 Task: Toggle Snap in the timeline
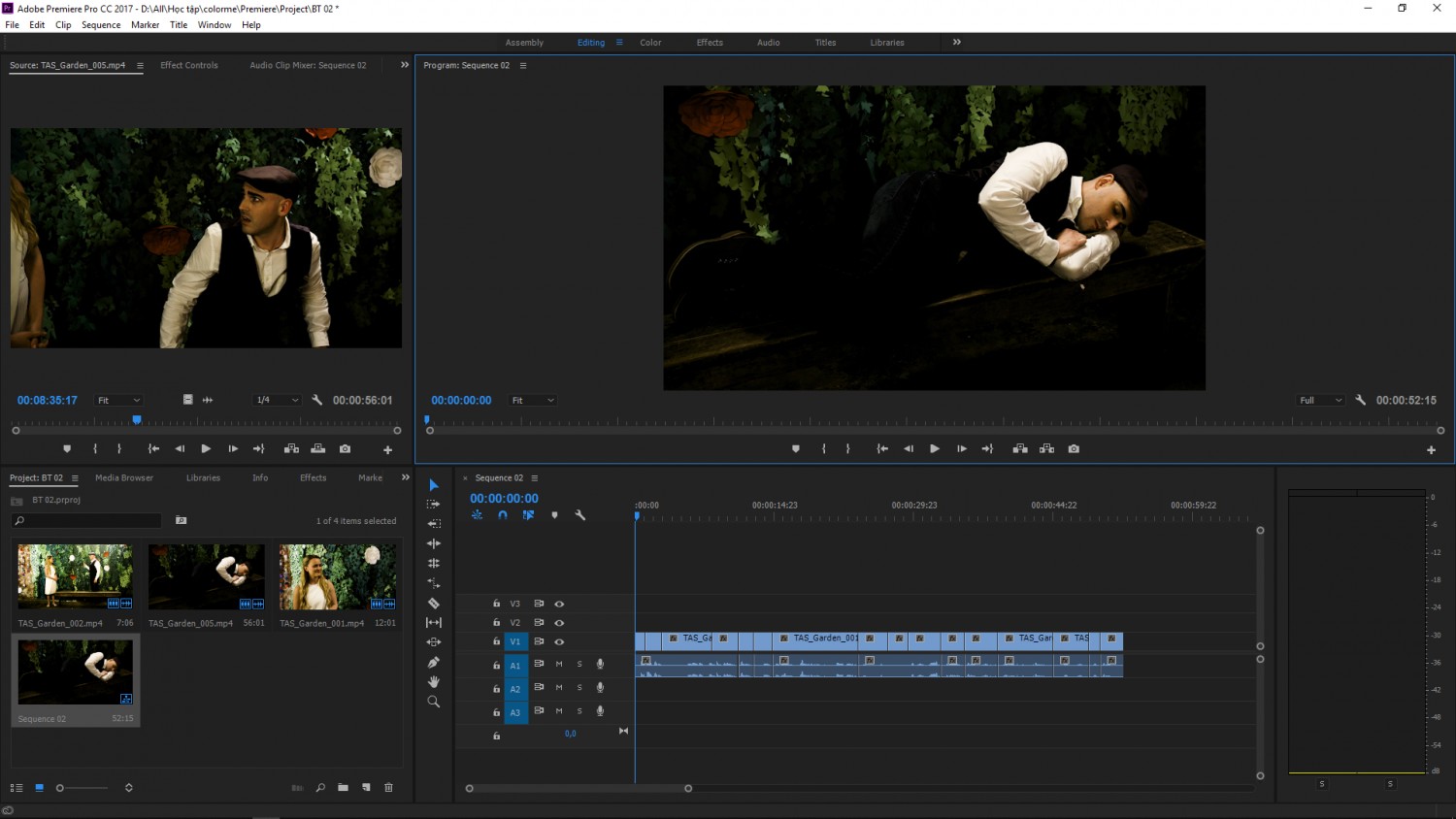coord(503,515)
